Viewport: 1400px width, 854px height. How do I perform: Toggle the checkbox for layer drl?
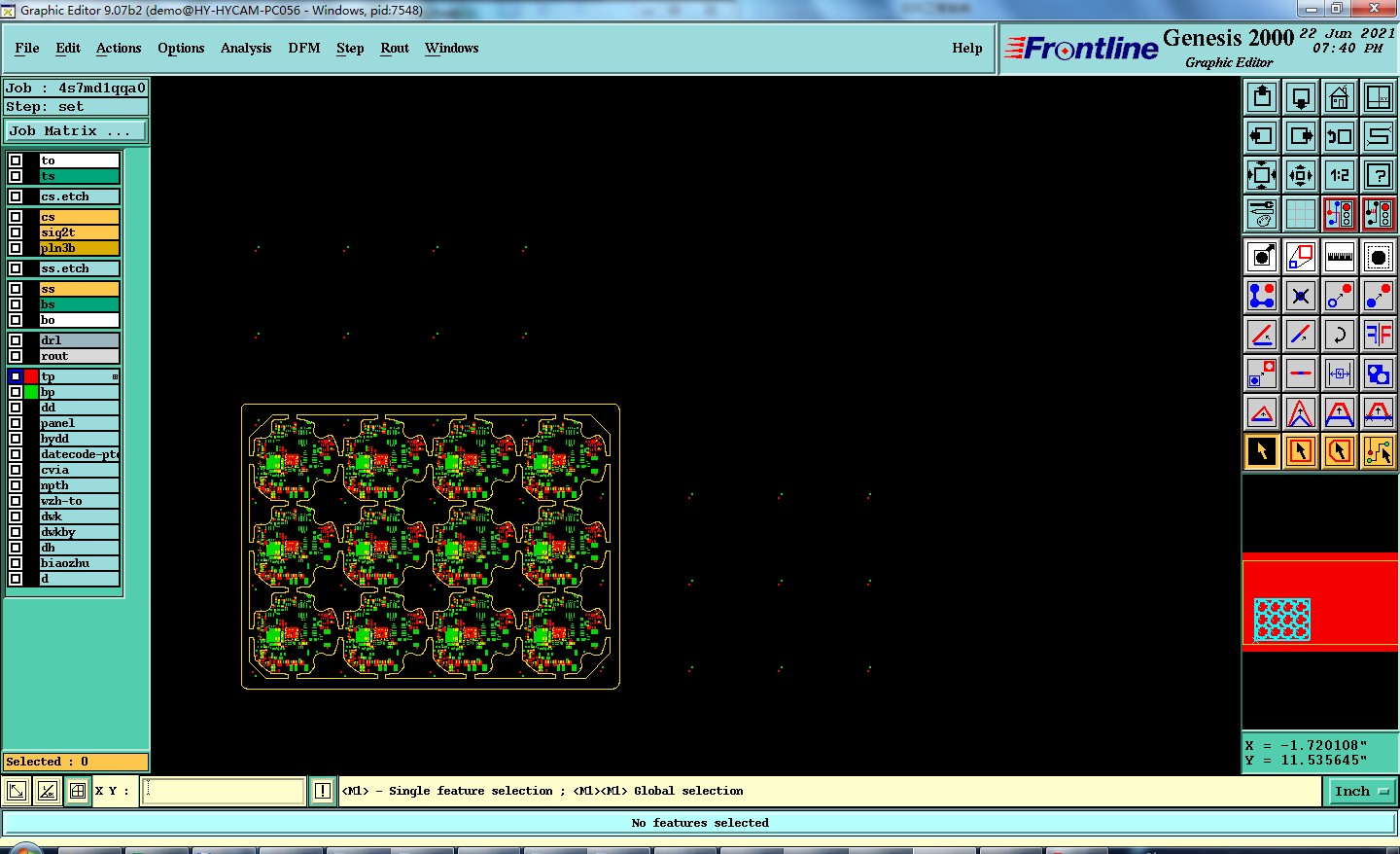pyautogui.click(x=16, y=340)
